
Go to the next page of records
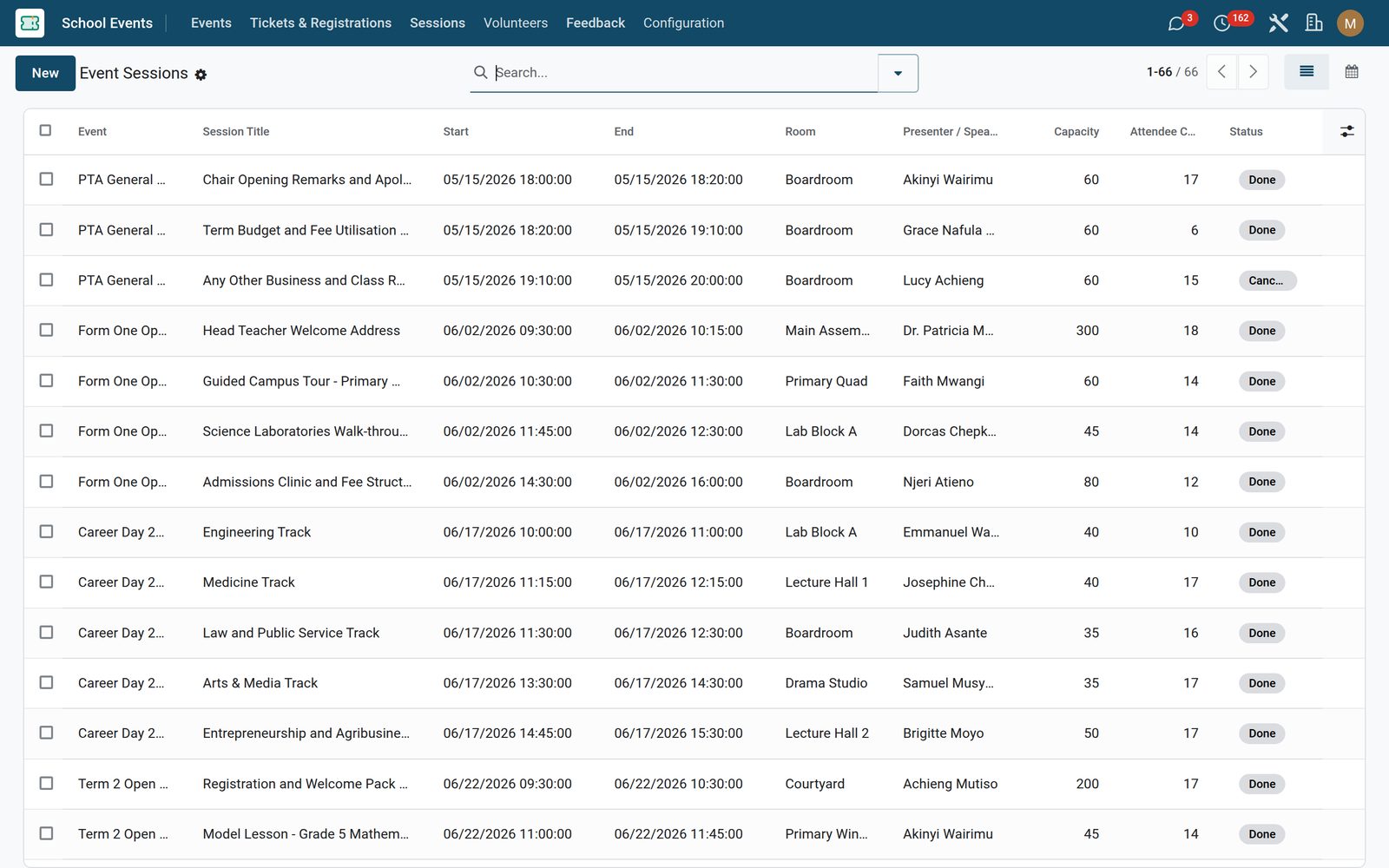pyautogui.click(x=1253, y=72)
